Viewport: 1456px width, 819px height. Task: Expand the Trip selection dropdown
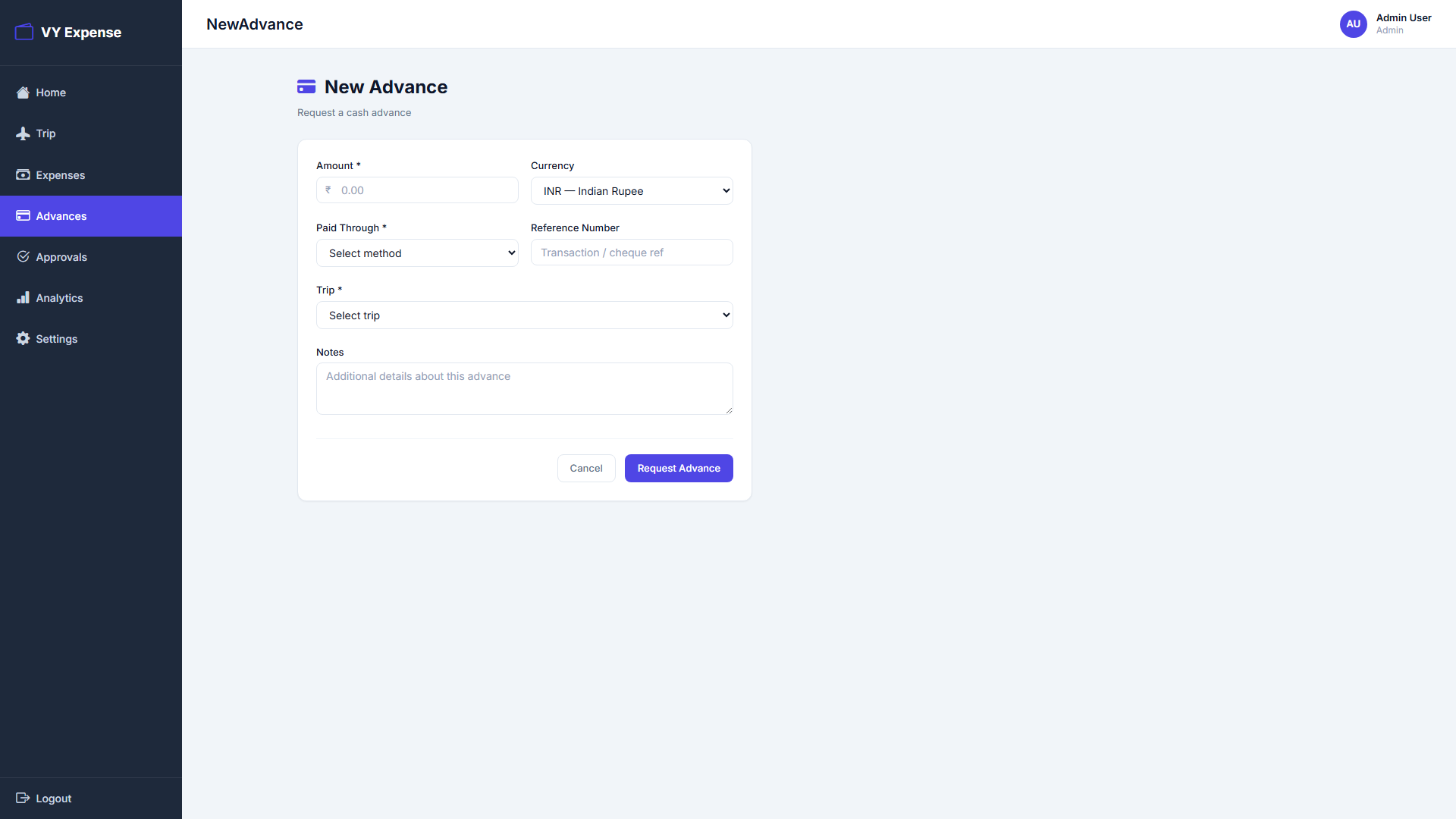(x=524, y=315)
